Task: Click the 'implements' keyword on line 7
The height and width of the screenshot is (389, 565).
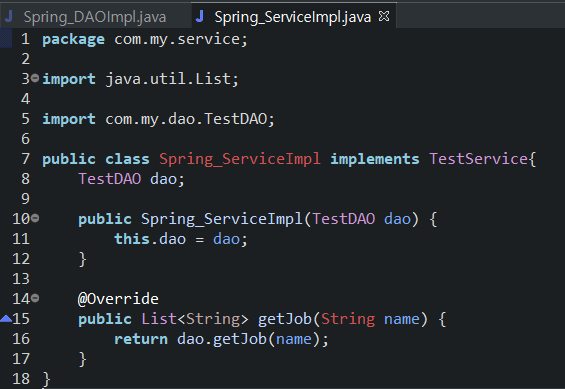Action: 375,159
